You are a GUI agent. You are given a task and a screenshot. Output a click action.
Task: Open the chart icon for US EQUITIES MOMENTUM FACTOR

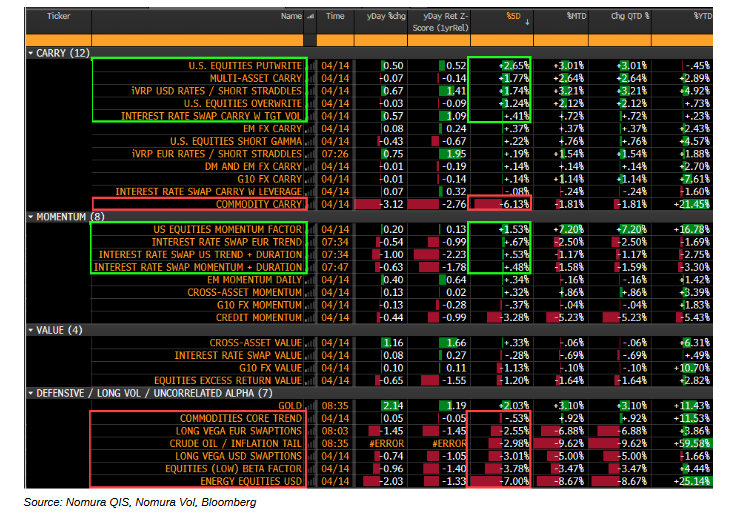click(x=310, y=229)
